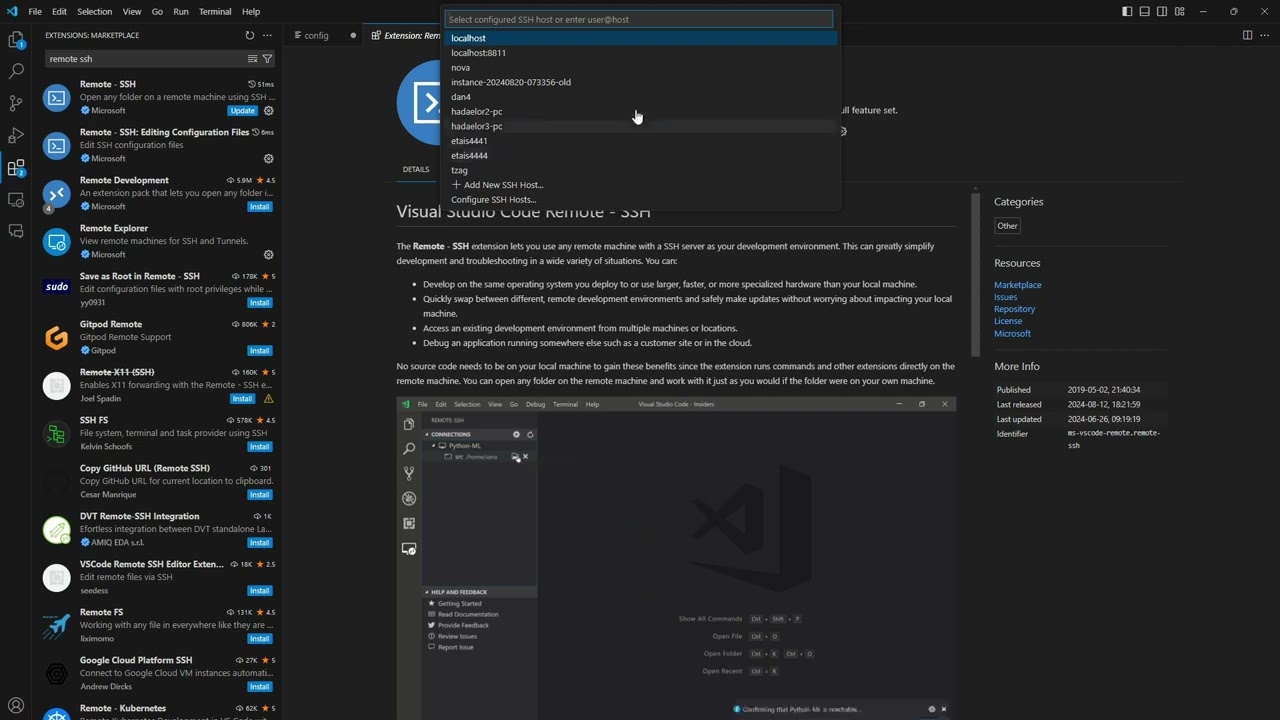Open gear settings for Remote Explorer extension
Screen dimensions: 1280x720
point(268,255)
